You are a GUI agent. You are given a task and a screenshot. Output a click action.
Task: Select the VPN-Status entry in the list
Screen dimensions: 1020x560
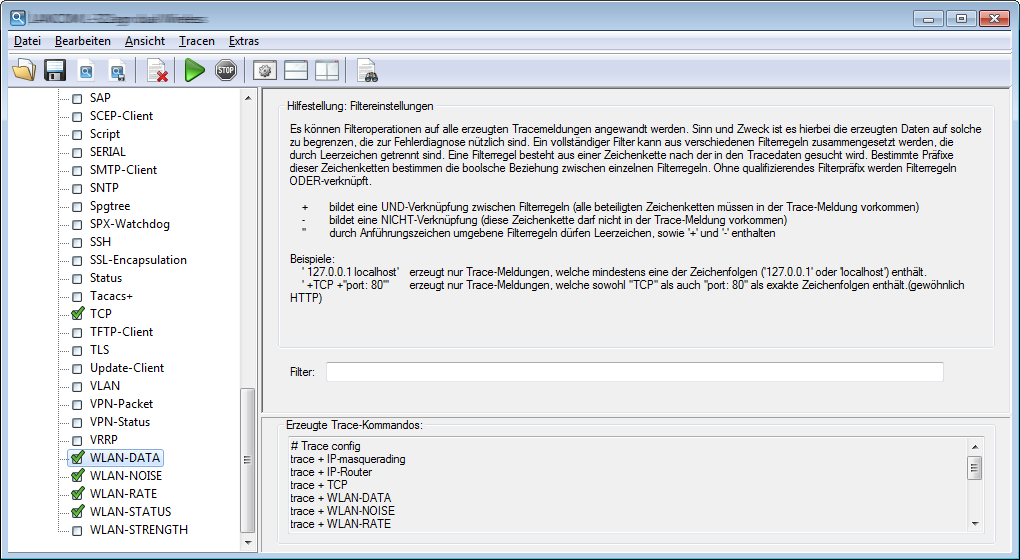point(121,422)
